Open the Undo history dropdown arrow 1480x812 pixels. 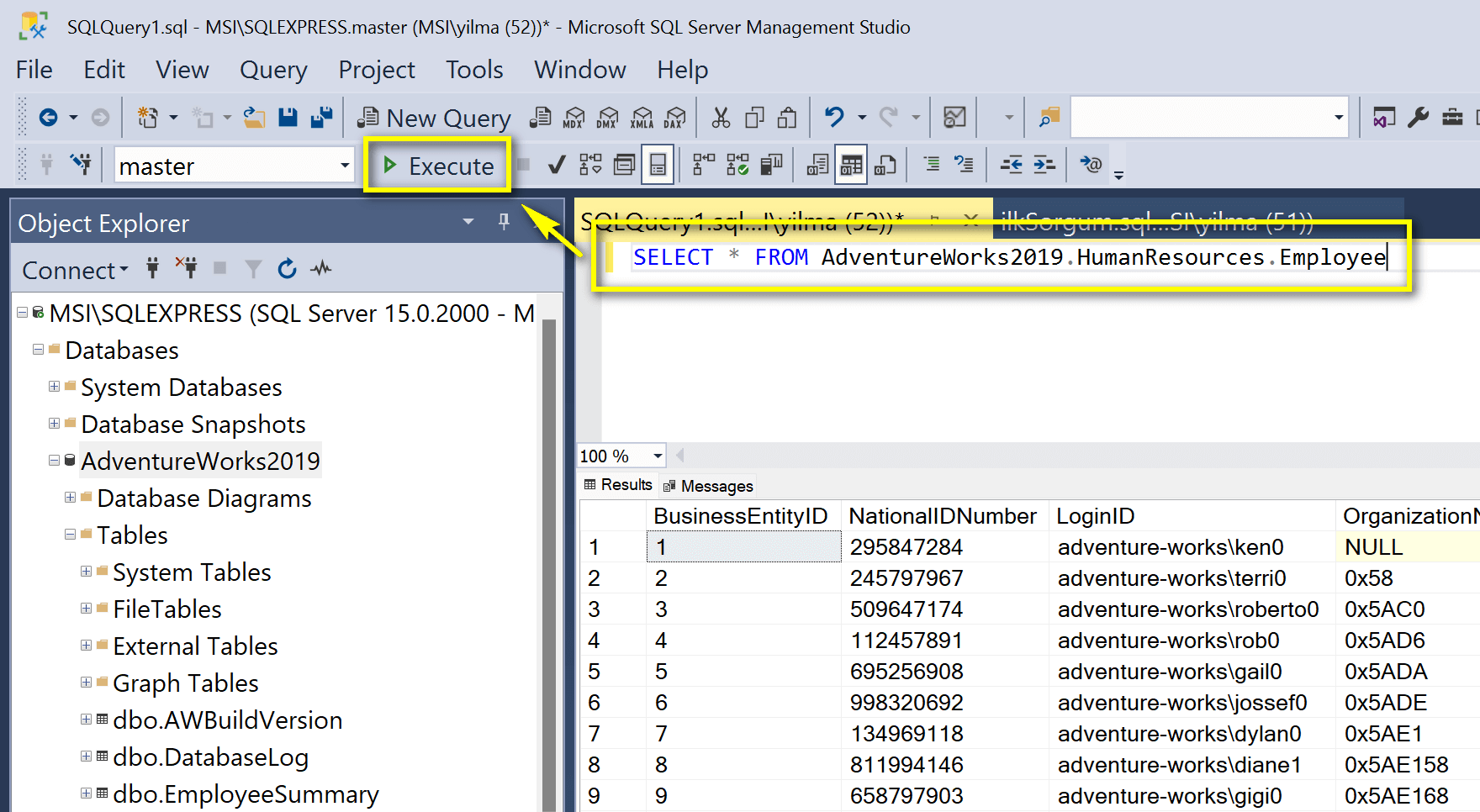click(x=862, y=118)
